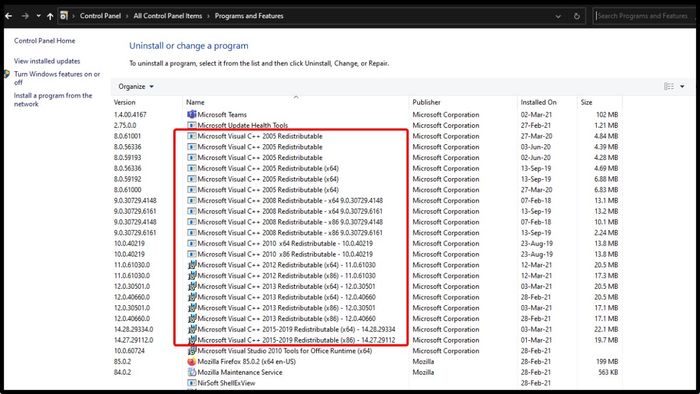
Task: Select Visual C++ 2005 Redistributable version 8.0.59193 name
Action: pos(260,158)
